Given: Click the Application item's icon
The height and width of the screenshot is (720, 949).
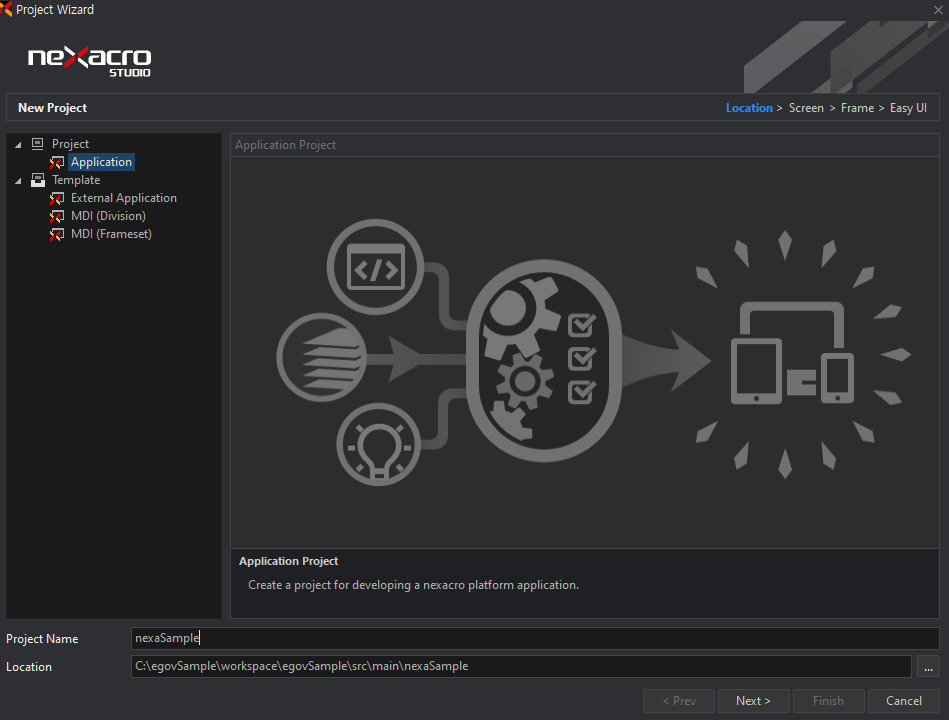Looking at the screenshot, I should click(57, 162).
